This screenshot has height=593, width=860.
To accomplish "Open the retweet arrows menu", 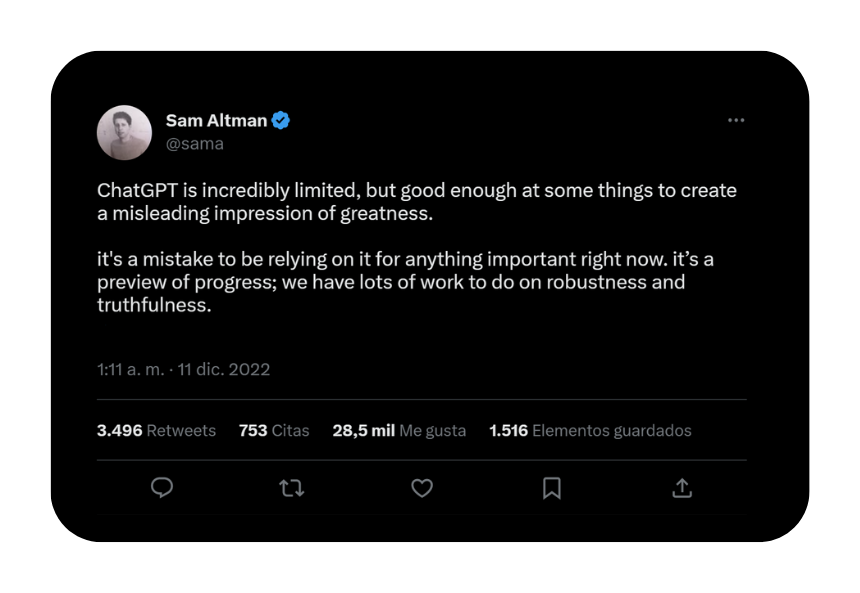I will (291, 488).
